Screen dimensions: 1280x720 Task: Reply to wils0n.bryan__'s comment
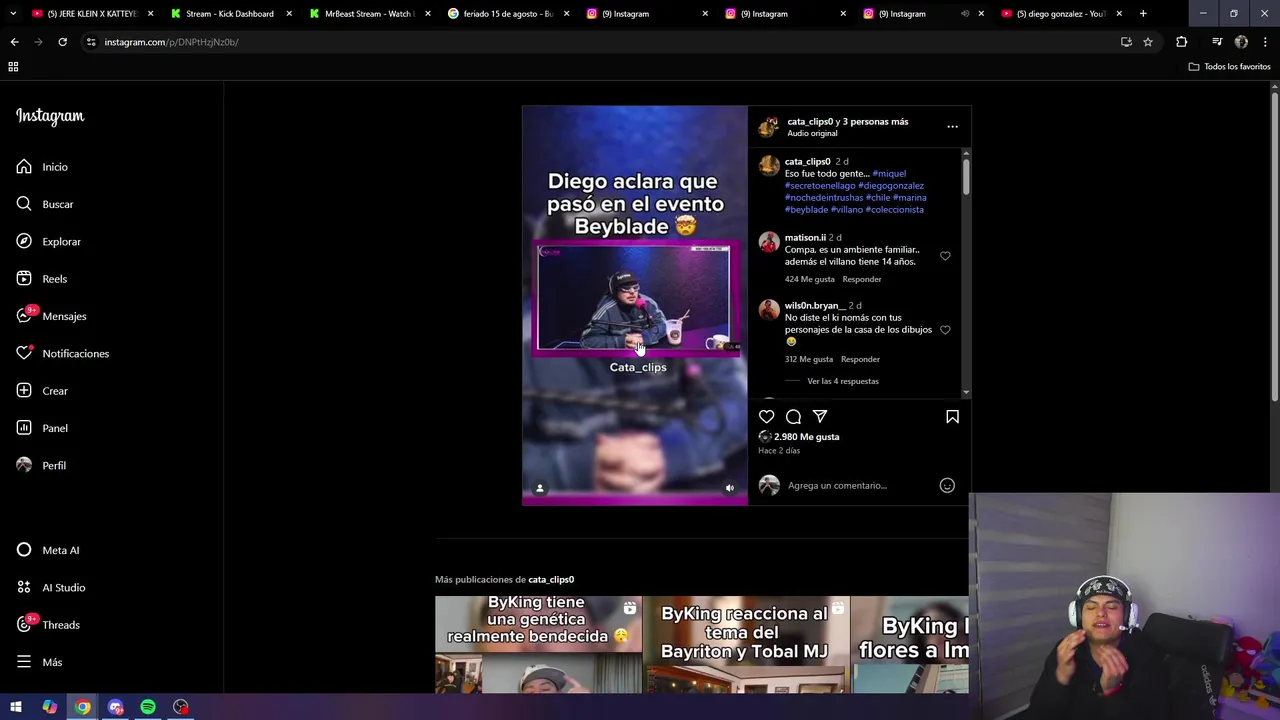click(x=860, y=359)
